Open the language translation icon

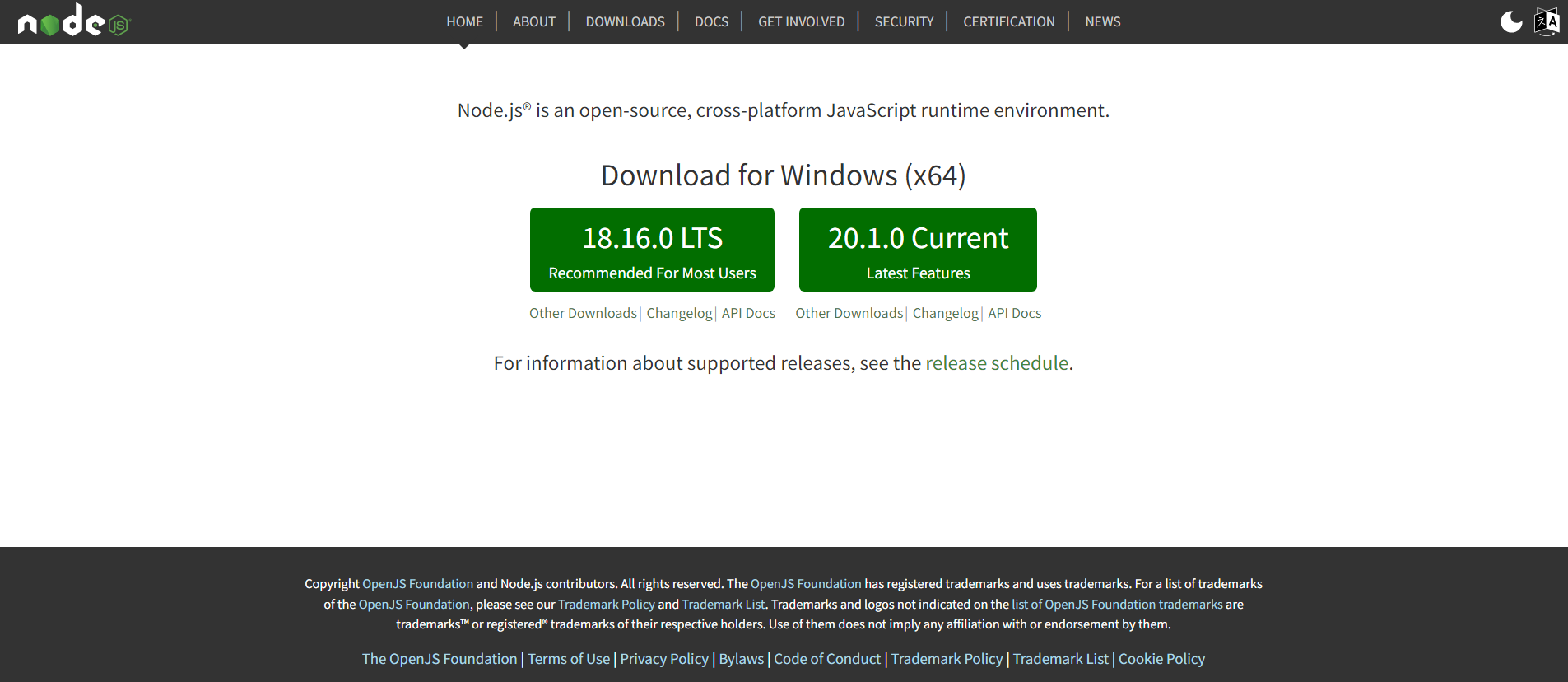[1547, 21]
